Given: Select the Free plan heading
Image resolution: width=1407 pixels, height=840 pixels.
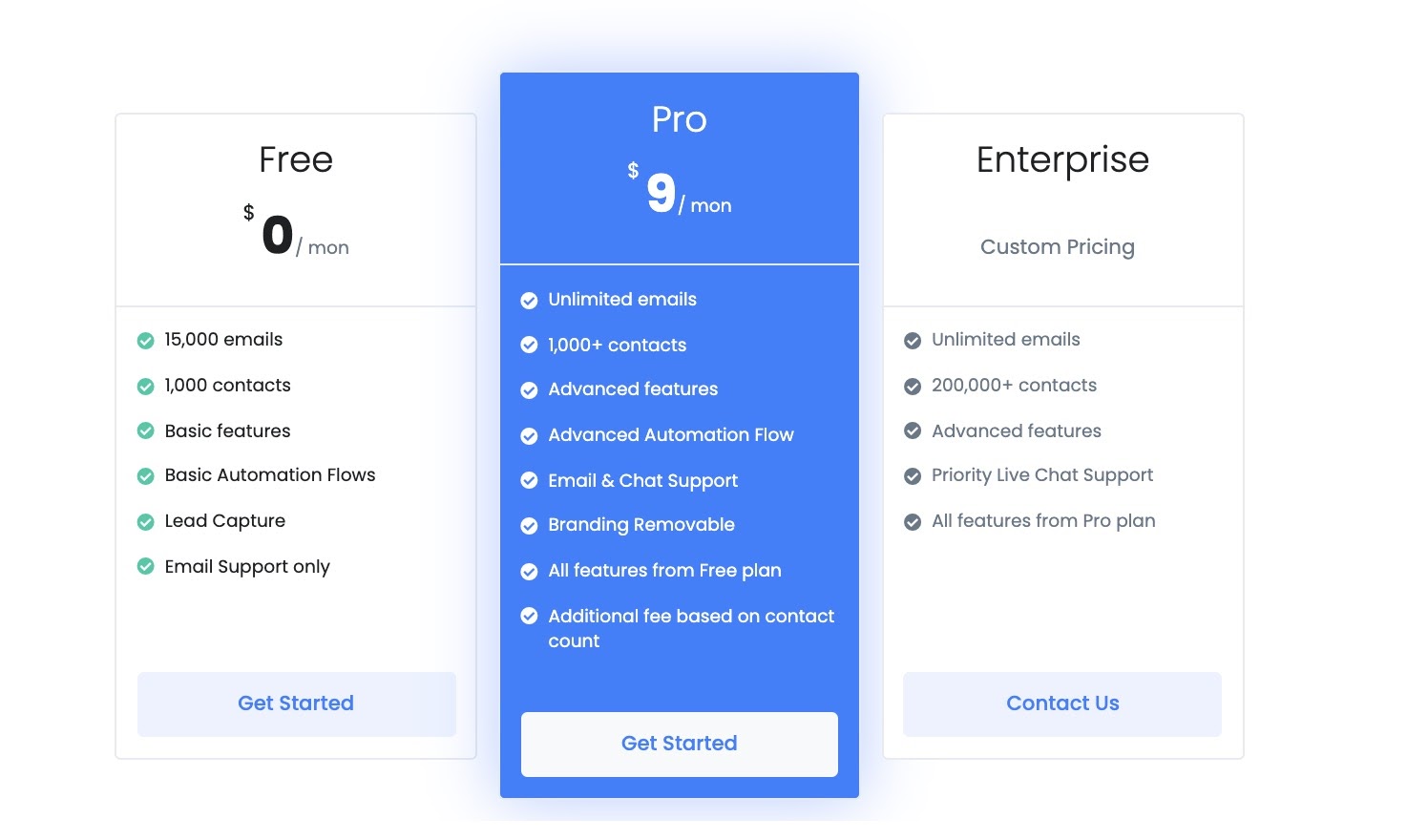Looking at the screenshot, I should [x=296, y=159].
